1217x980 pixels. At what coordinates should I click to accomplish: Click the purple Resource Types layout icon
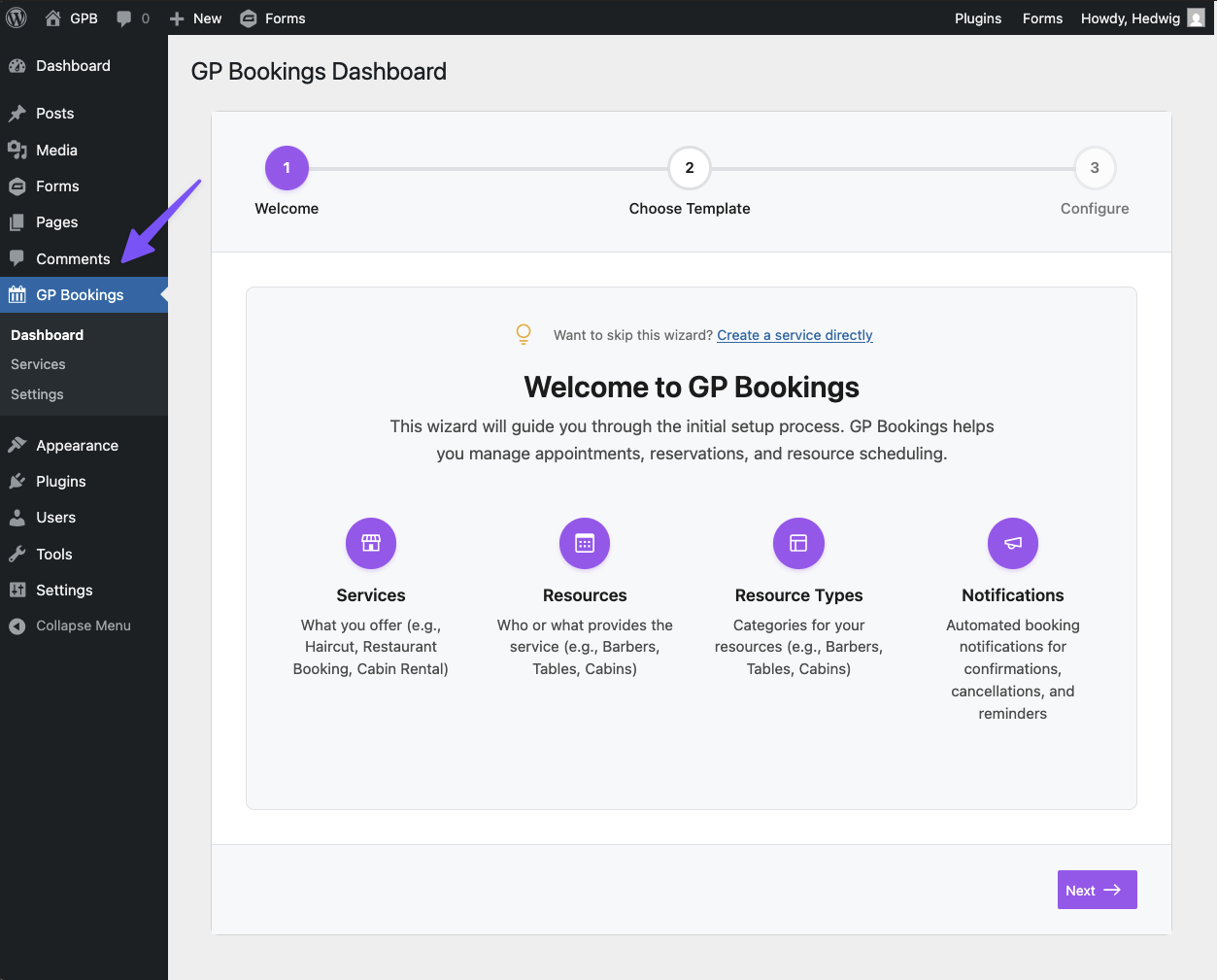(x=798, y=543)
